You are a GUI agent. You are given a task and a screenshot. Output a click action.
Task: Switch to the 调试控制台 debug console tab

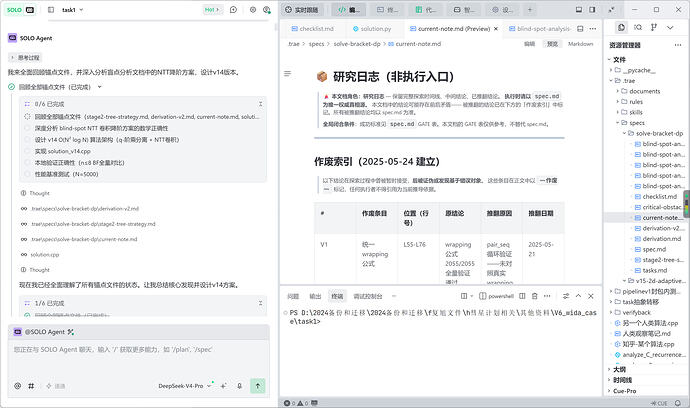(x=368, y=296)
